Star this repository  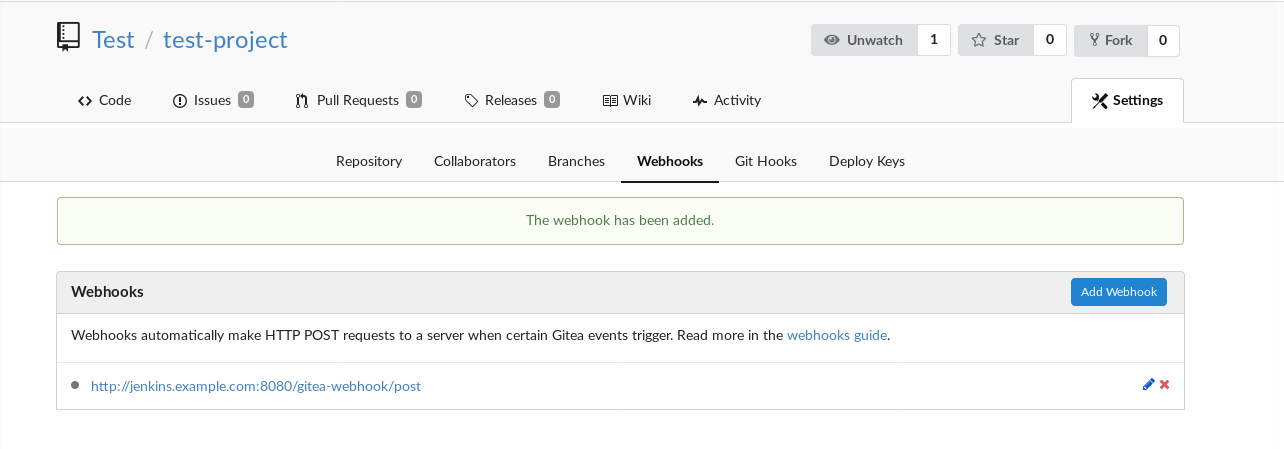pos(995,40)
